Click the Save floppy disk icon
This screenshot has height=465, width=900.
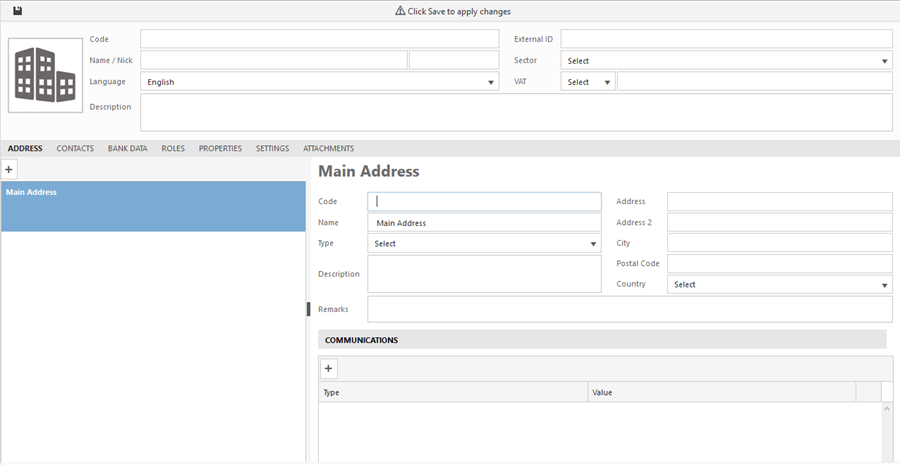coord(17,11)
